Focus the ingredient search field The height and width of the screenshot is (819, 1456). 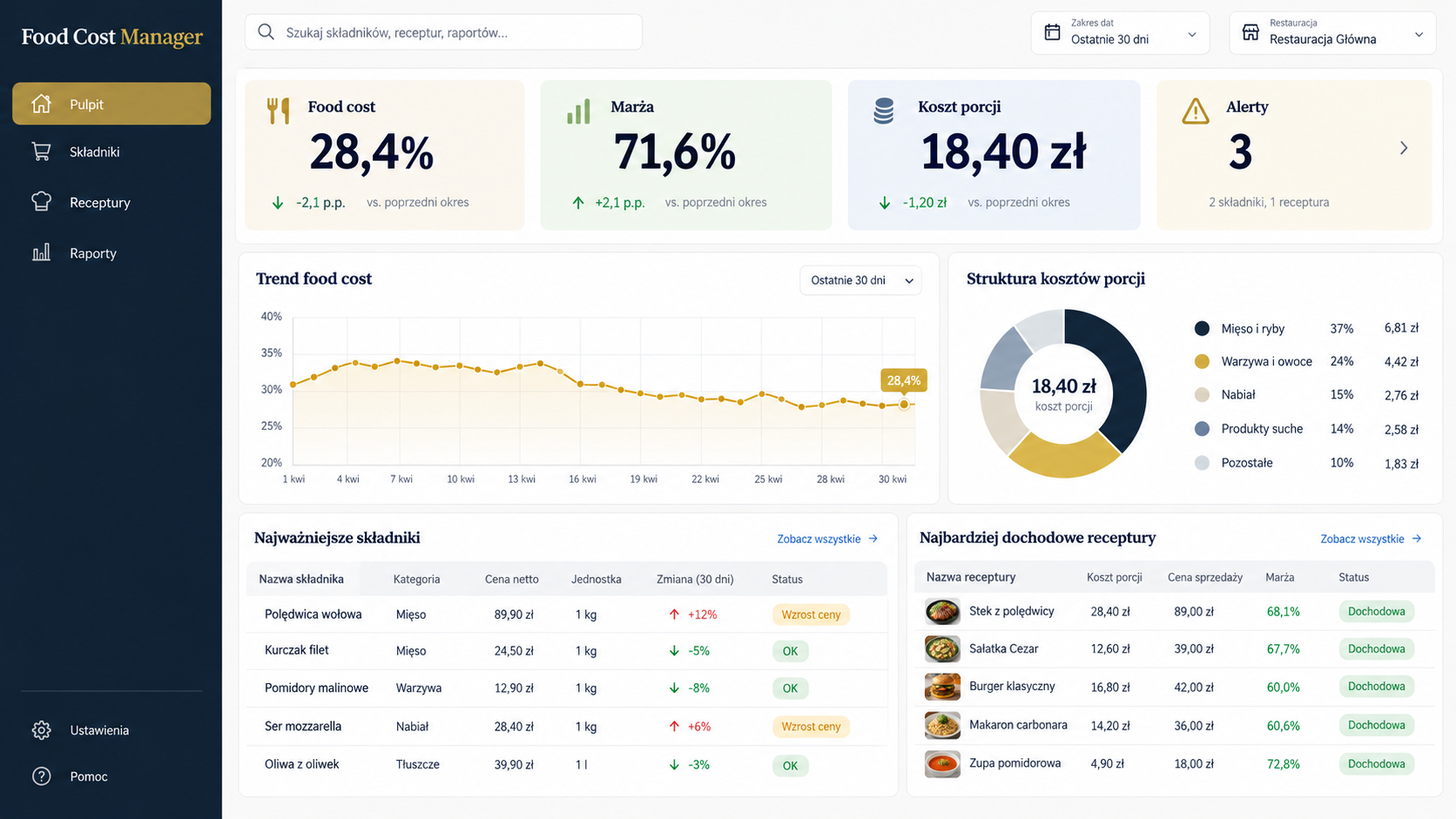coord(444,32)
